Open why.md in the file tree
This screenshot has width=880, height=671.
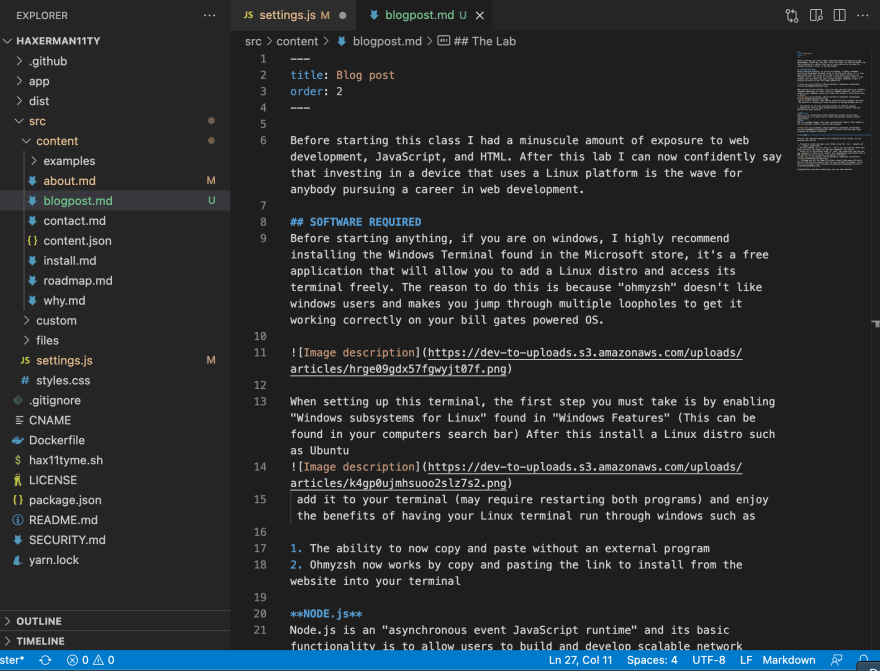pyautogui.click(x=64, y=301)
